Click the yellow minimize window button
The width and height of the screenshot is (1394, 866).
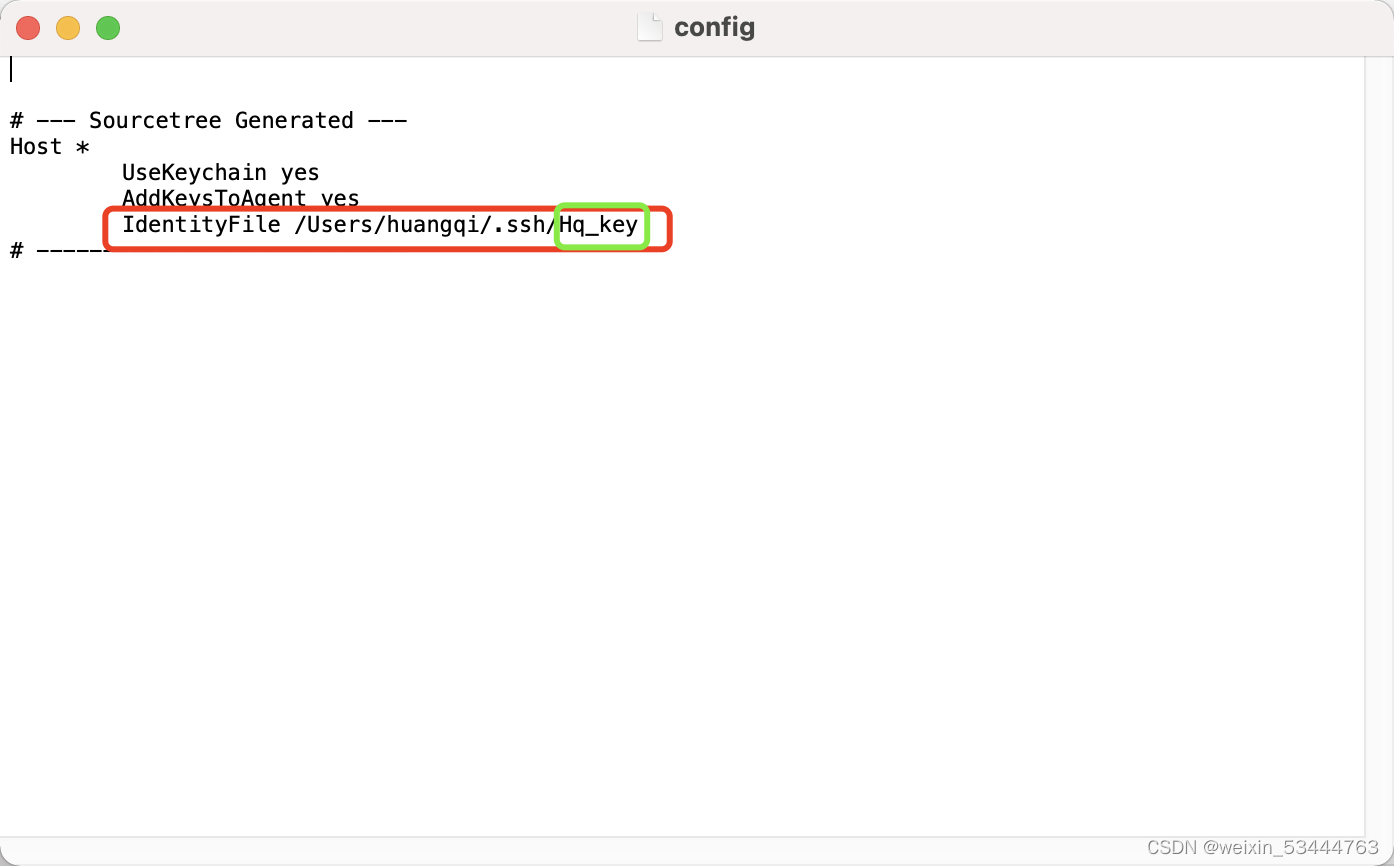[68, 28]
